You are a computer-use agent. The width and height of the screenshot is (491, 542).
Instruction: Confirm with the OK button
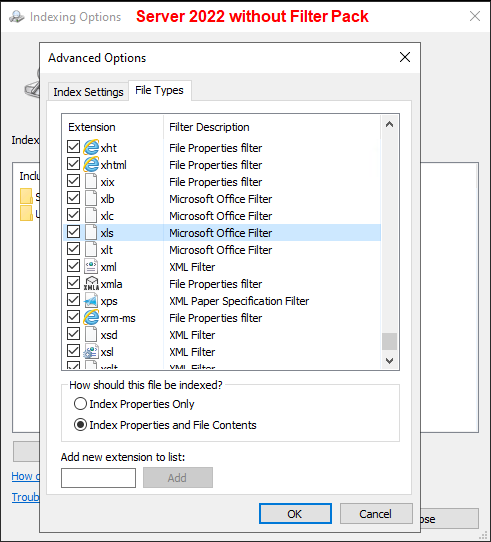295,514
